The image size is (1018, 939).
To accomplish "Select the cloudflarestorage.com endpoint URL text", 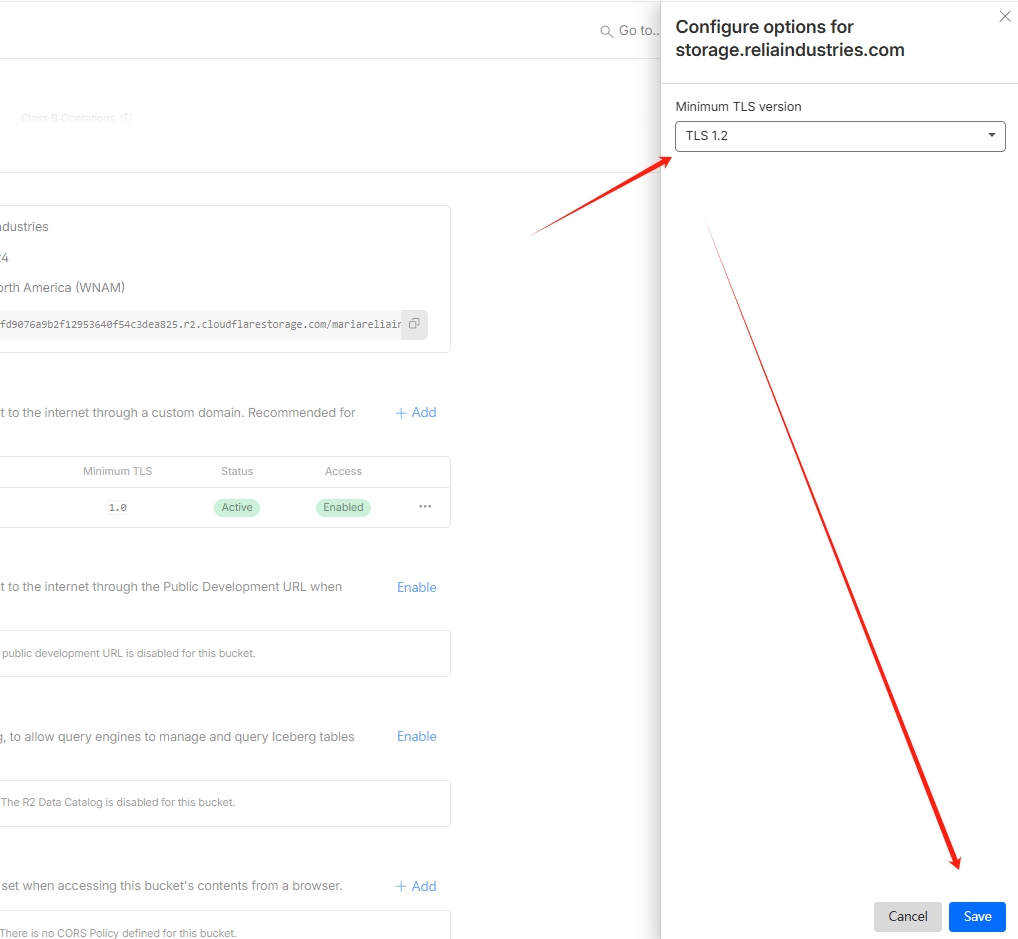I will click(x=200, y=325).
